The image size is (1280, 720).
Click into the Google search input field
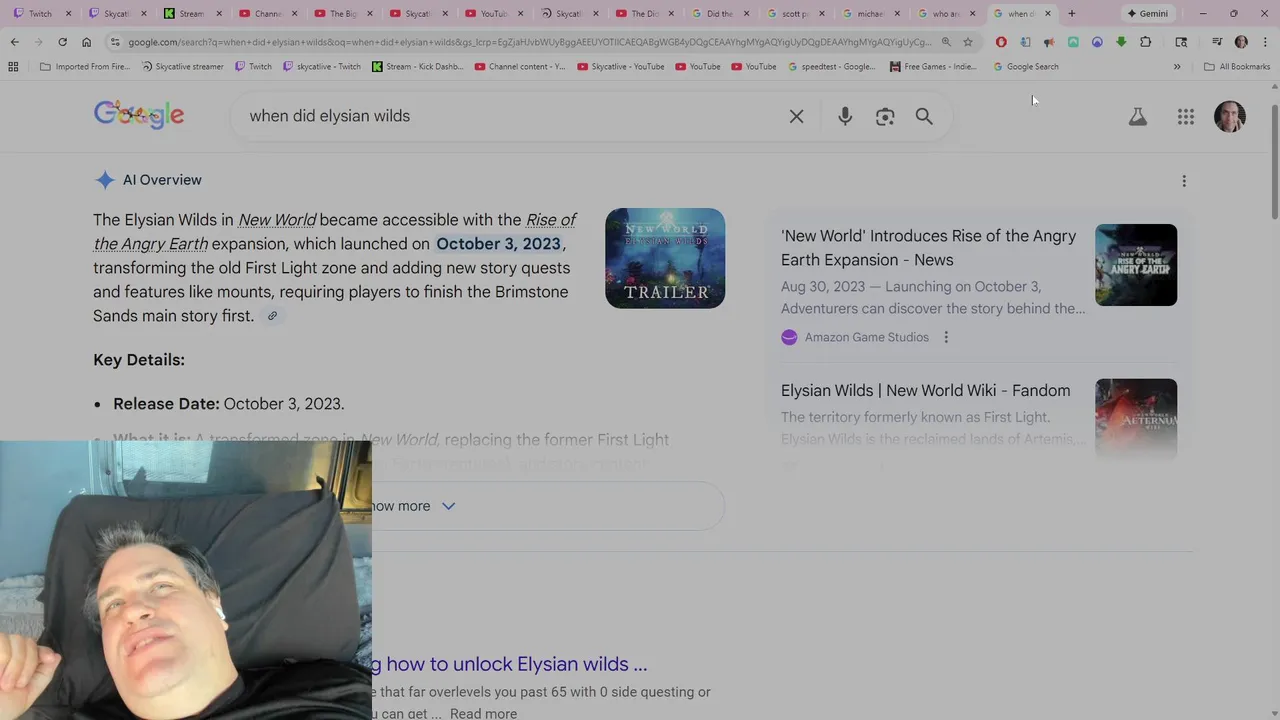(510, 116)
